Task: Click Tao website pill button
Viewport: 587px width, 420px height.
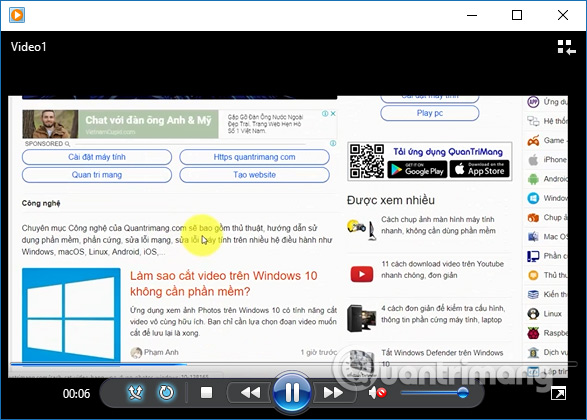Action: pos(255,175)
